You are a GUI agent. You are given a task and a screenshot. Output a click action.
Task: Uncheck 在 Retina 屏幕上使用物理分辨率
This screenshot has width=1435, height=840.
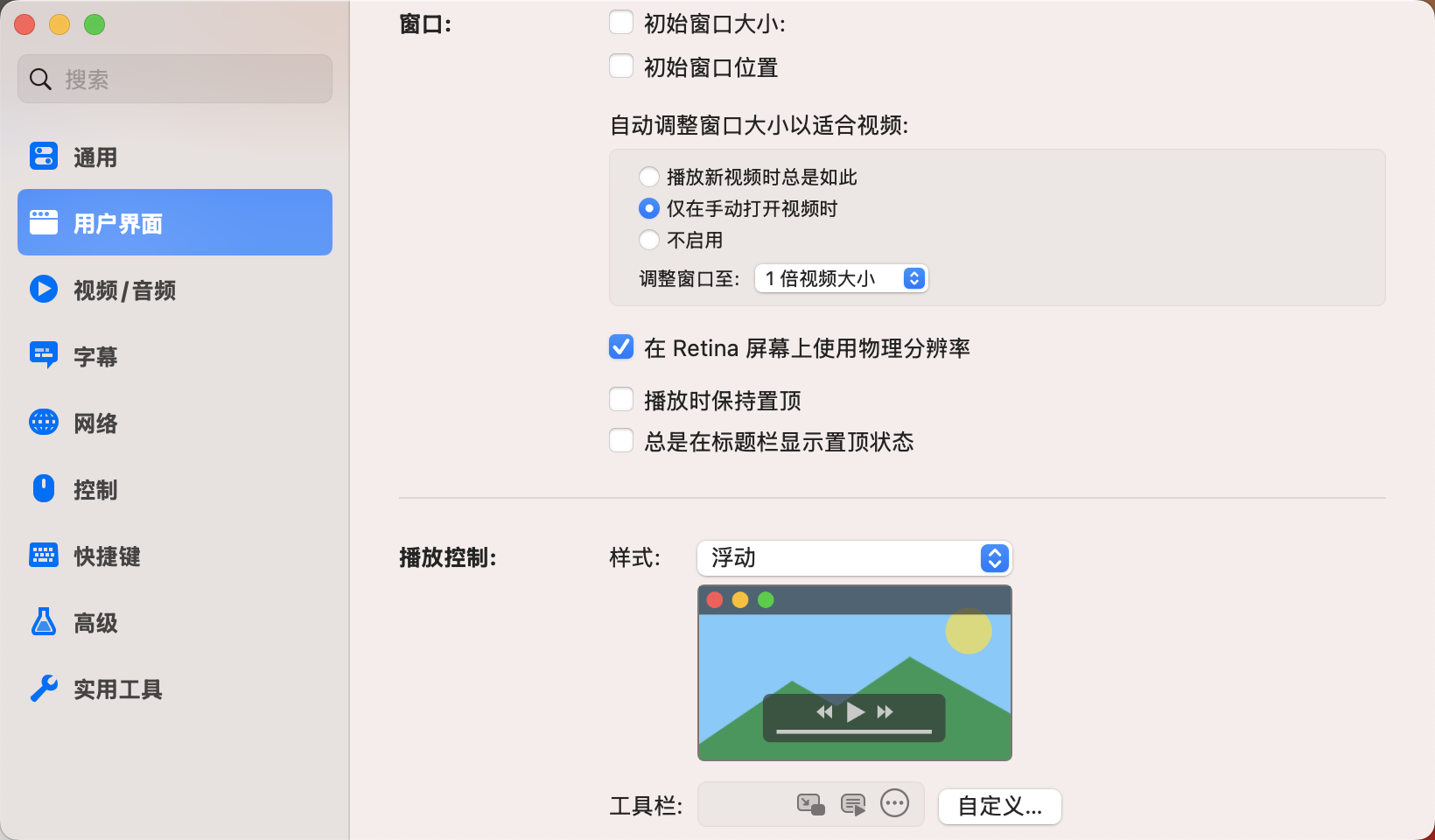[x=621, y=346]
